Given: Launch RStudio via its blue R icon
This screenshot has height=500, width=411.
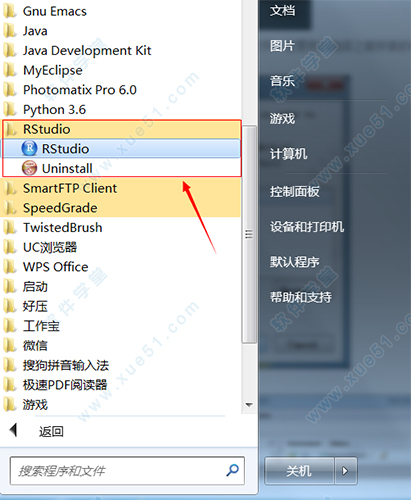Looking at the screenshot, I should tap(29, 148).
